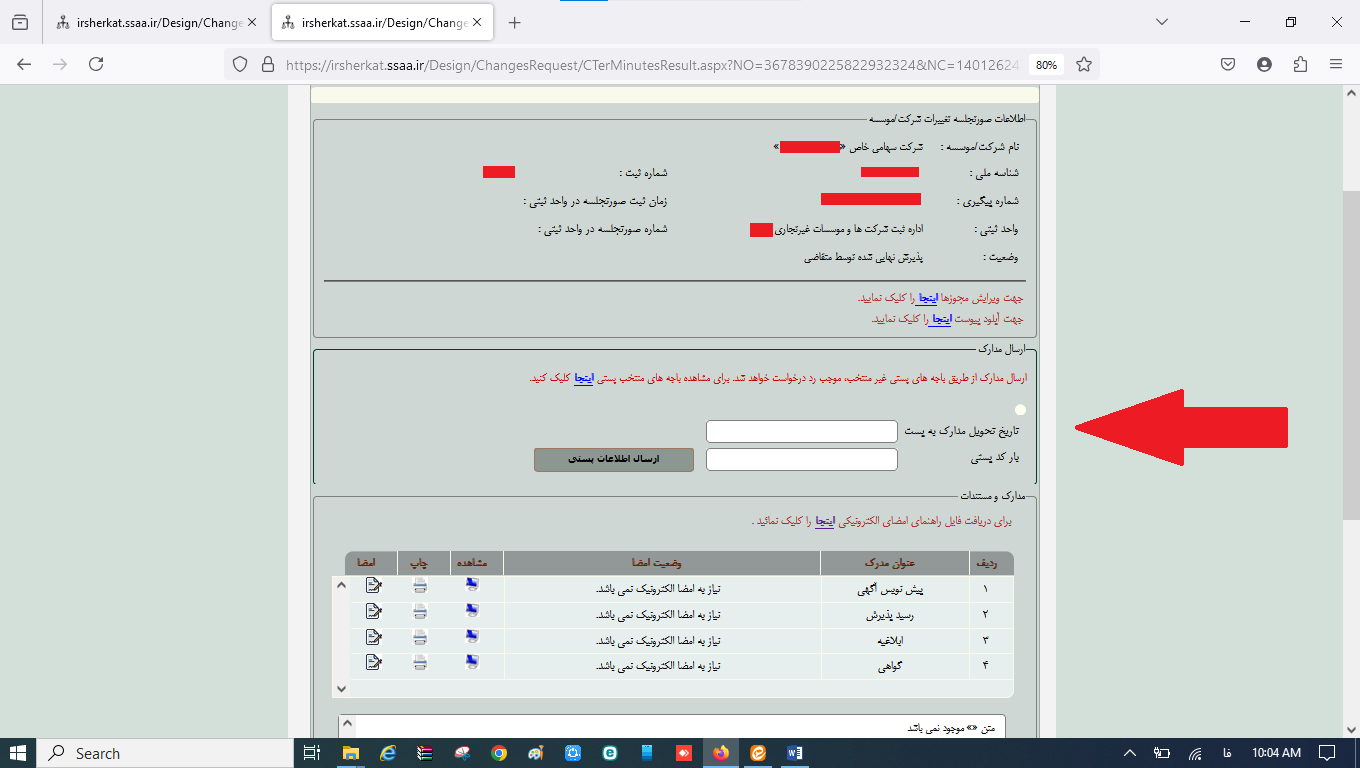Open File Explorer from the taskbar
Image resolution: width=1360 pixels, height=768 pixels.
350,753
